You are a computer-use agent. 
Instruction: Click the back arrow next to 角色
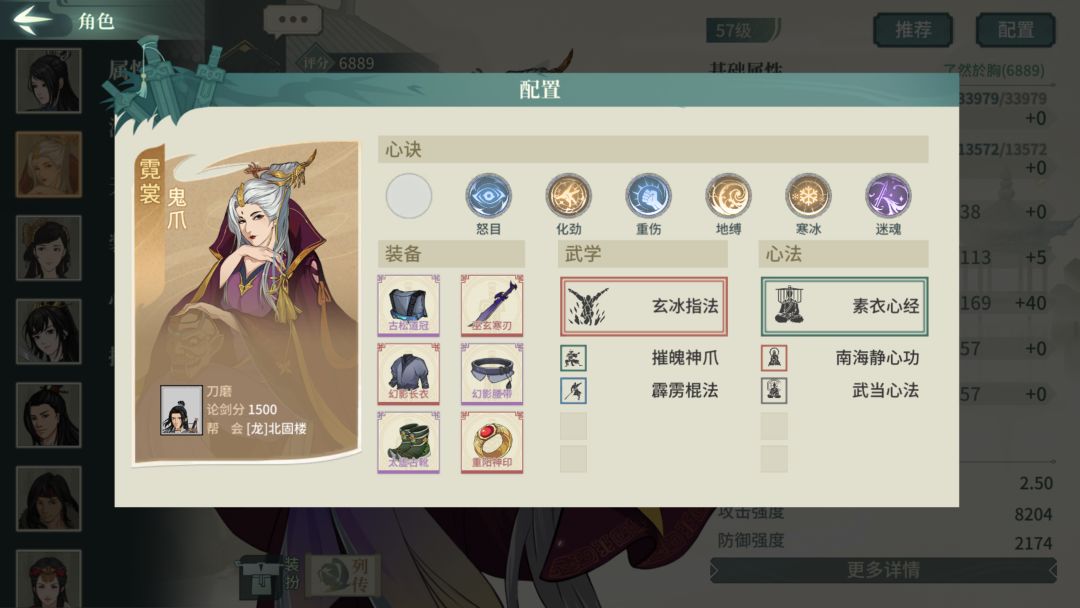pos(32,19)
